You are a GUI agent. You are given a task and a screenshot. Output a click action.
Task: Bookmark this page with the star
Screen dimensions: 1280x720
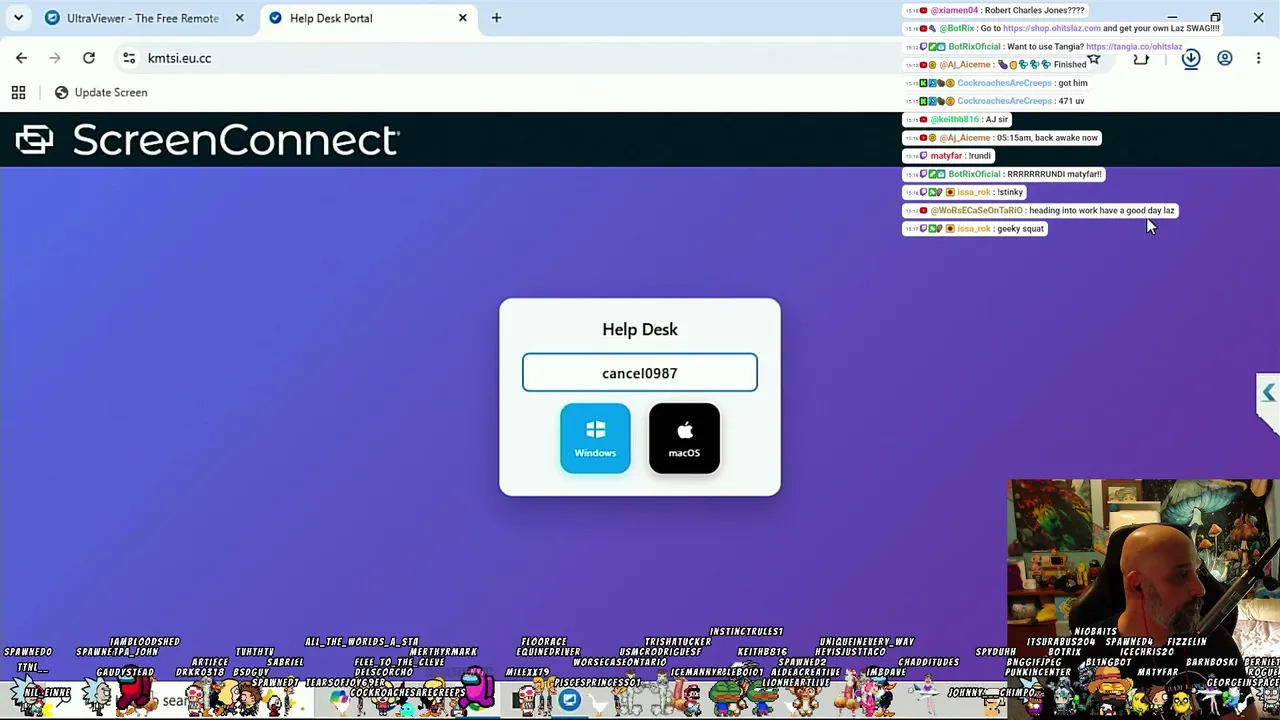click(x=1094, y=59)
